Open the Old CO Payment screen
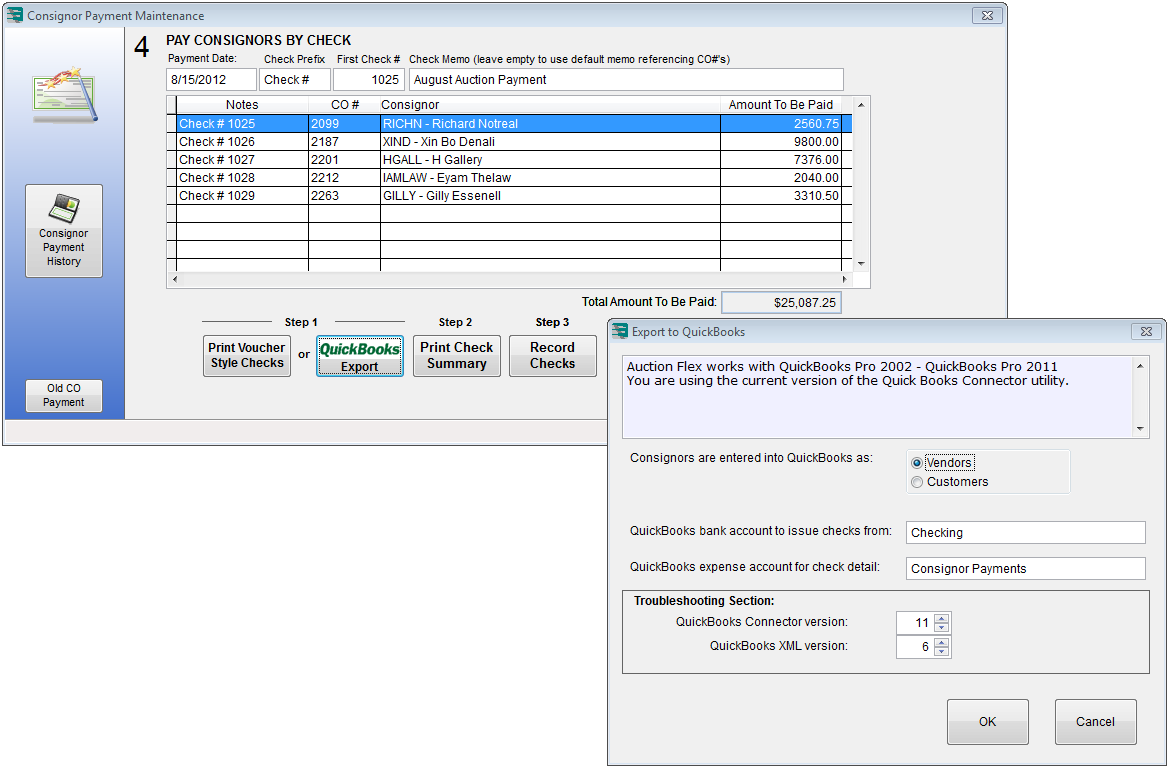This screenshot has height=774, width=1176. 63,396
